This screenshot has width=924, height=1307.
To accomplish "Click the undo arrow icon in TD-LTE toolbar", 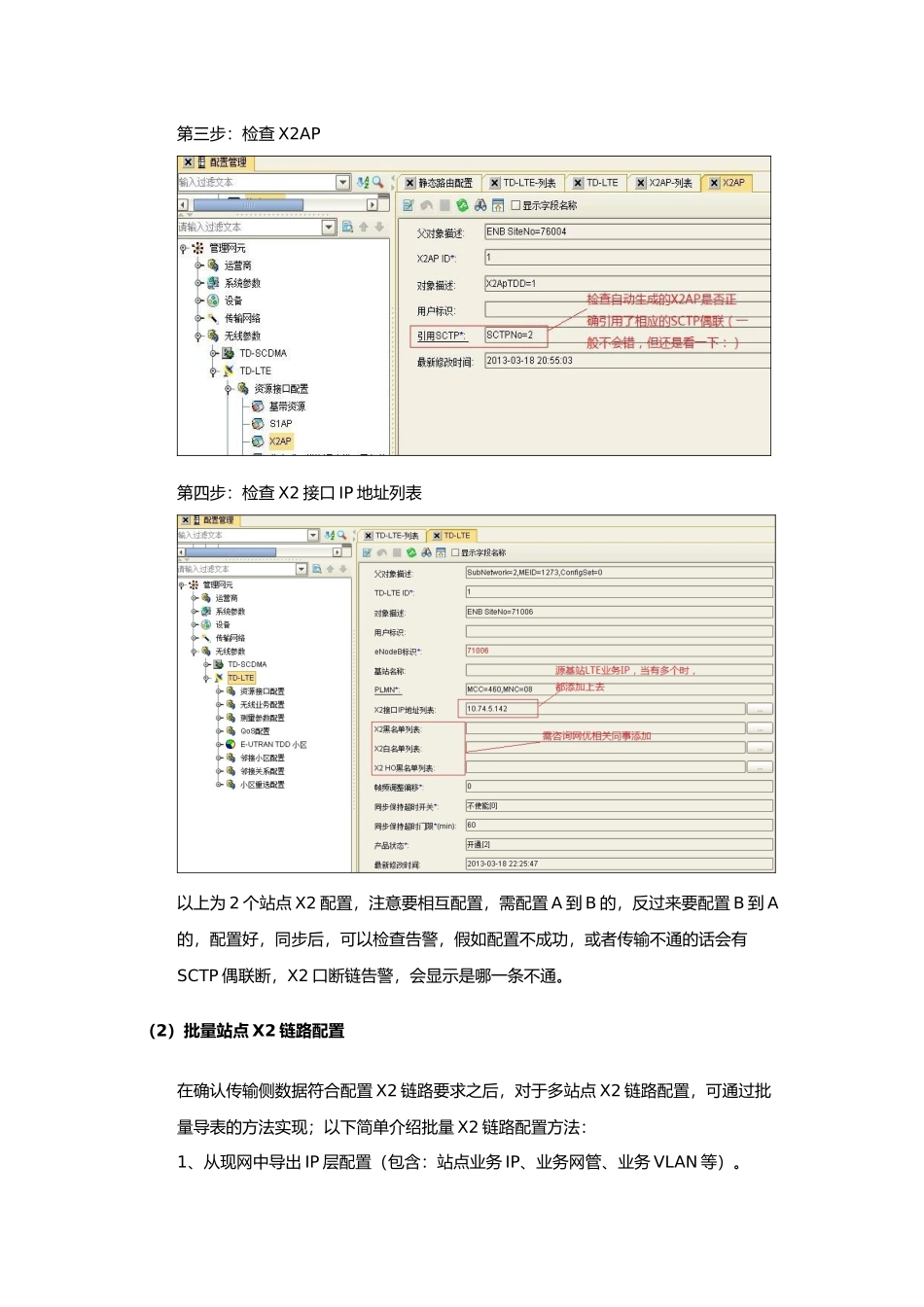I will pyautogui.click(x=381, y=553).
